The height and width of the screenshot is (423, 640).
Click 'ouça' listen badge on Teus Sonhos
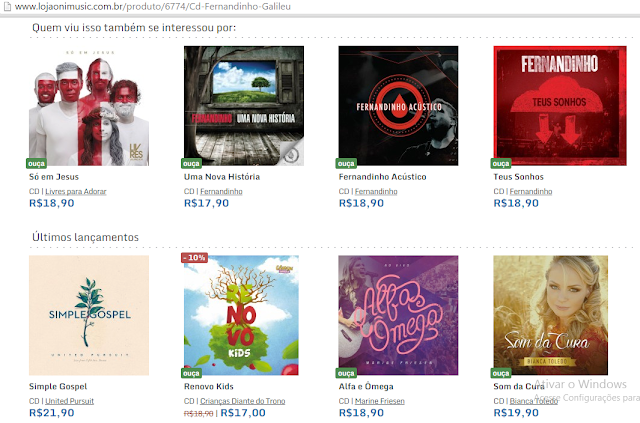(x=501, y=164)
